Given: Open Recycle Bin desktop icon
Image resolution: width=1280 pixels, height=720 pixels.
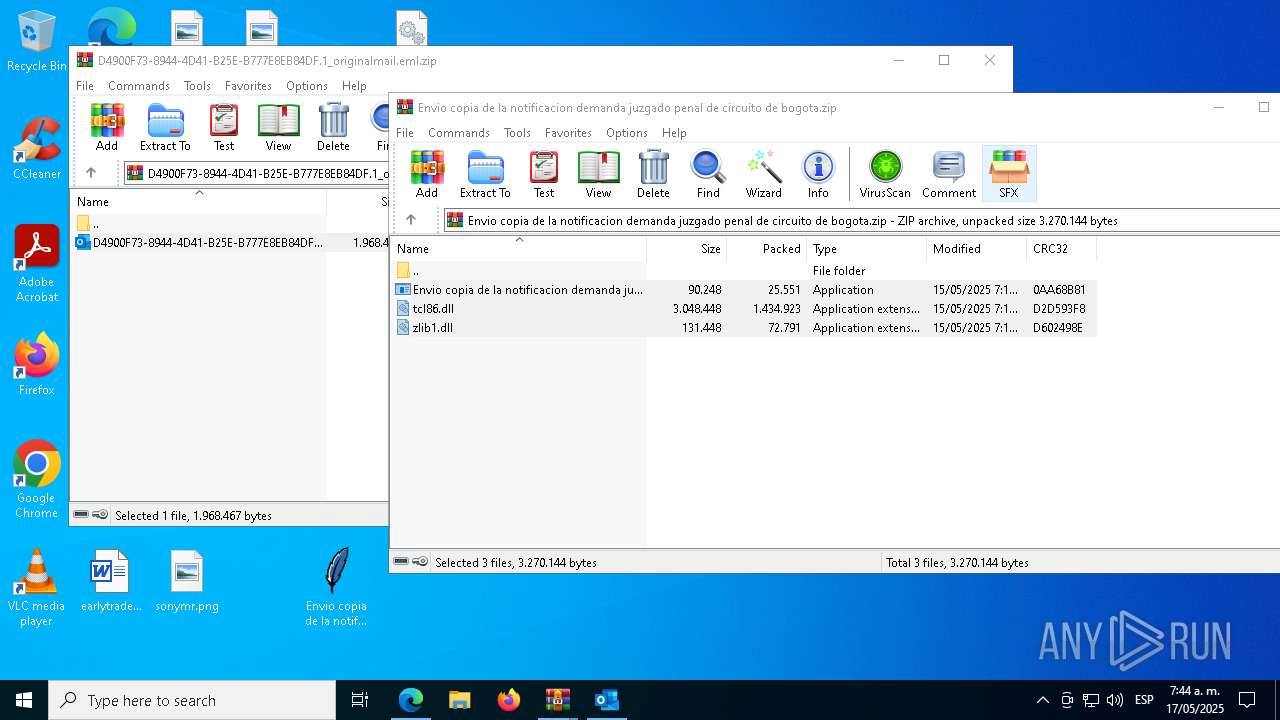Looking at the screenshot, I should (36, 41).
